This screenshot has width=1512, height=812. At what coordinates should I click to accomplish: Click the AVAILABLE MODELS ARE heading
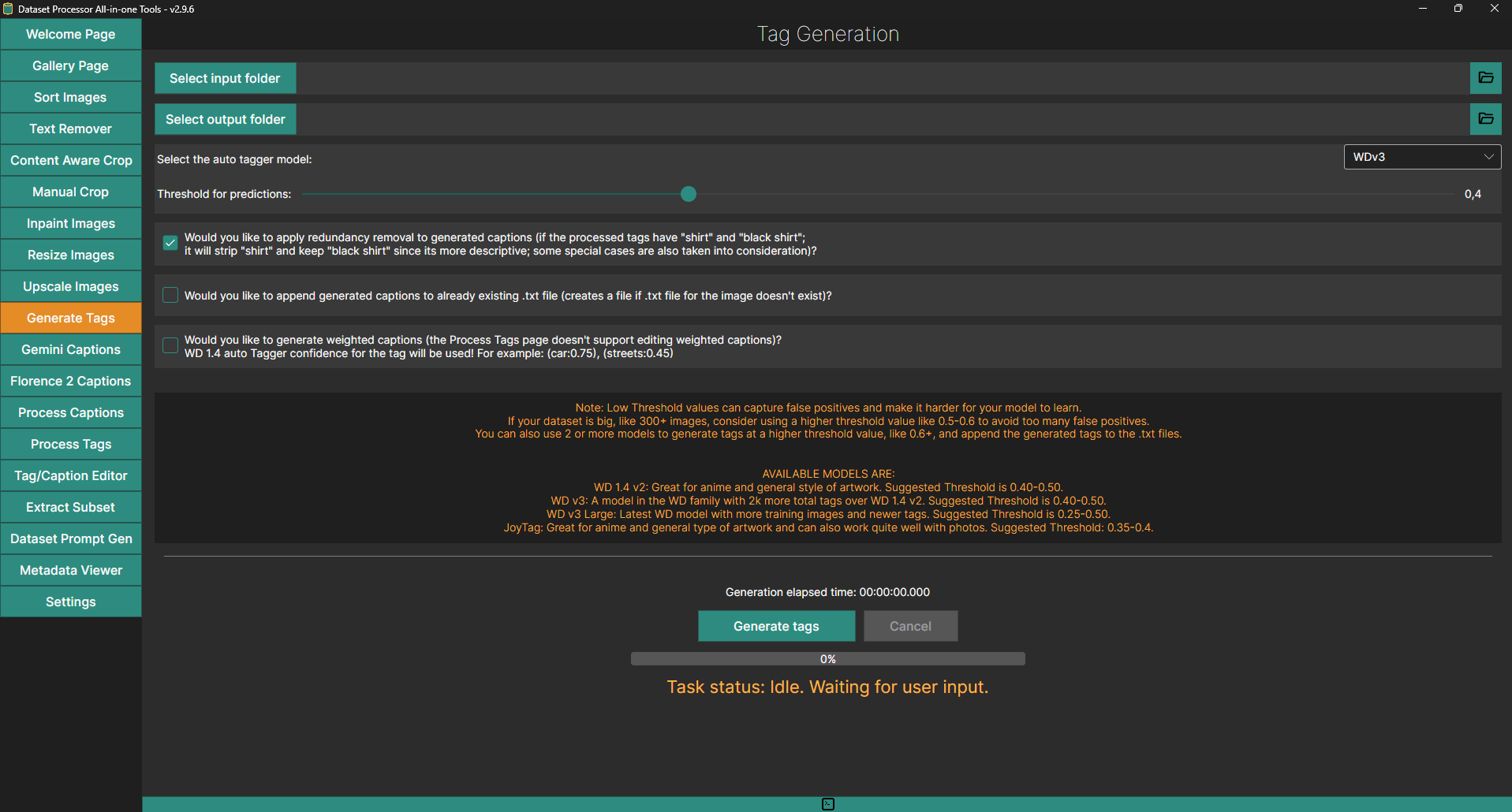click(828, 474)
